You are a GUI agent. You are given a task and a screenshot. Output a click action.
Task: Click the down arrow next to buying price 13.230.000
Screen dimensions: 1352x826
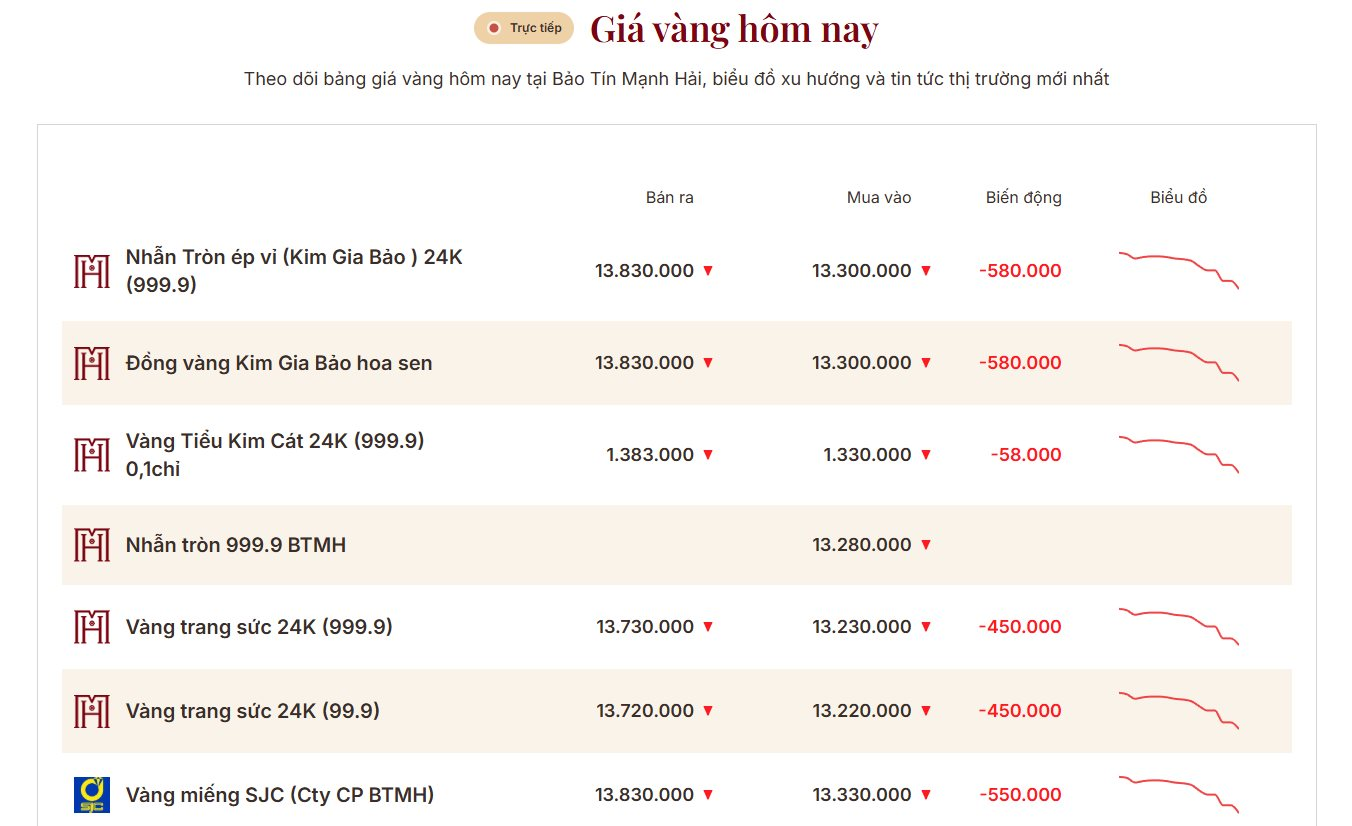[926, 627]
